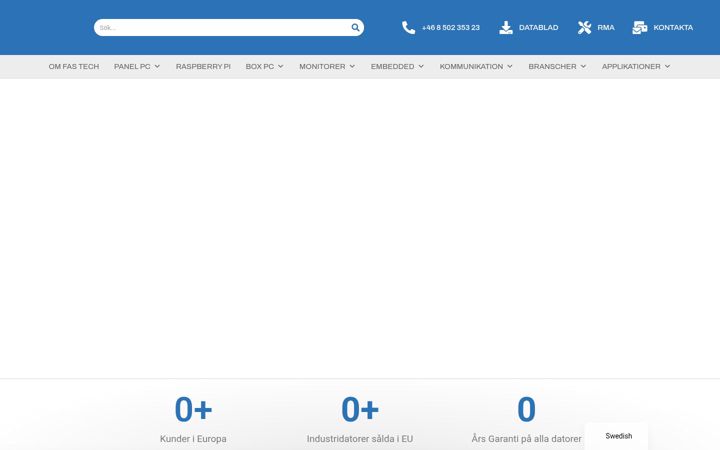720x450 pixels.
Task: Go to OM FAS TECH page
Action: [74, 67]
